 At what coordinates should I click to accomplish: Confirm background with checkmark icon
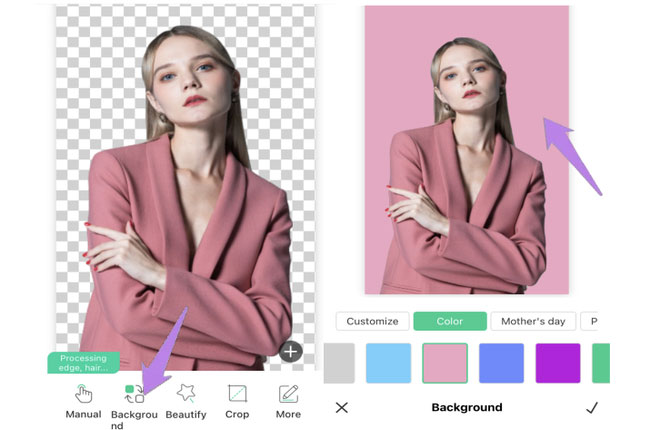[x=592, y=408]
